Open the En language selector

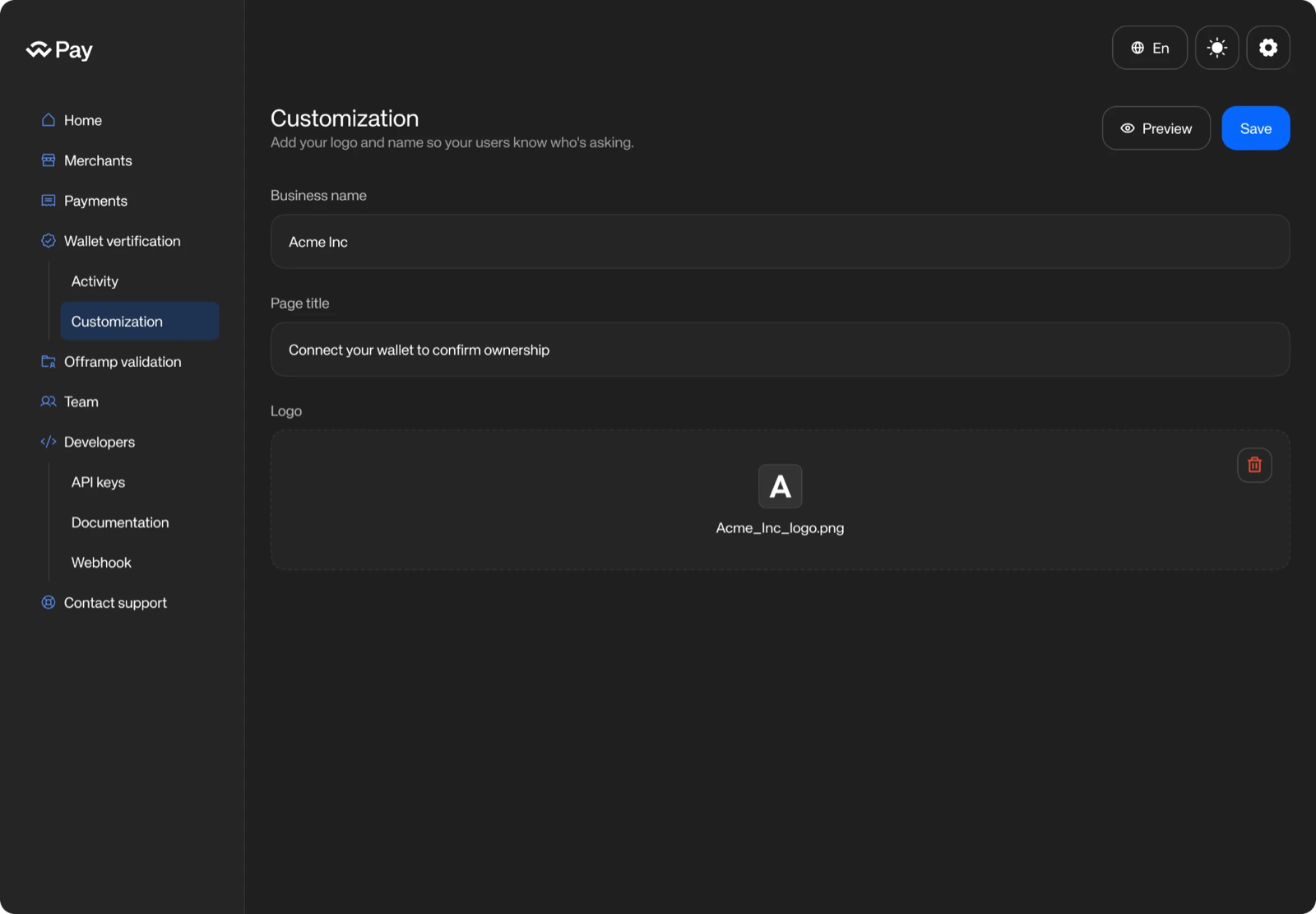click(x=1150, y=48)
